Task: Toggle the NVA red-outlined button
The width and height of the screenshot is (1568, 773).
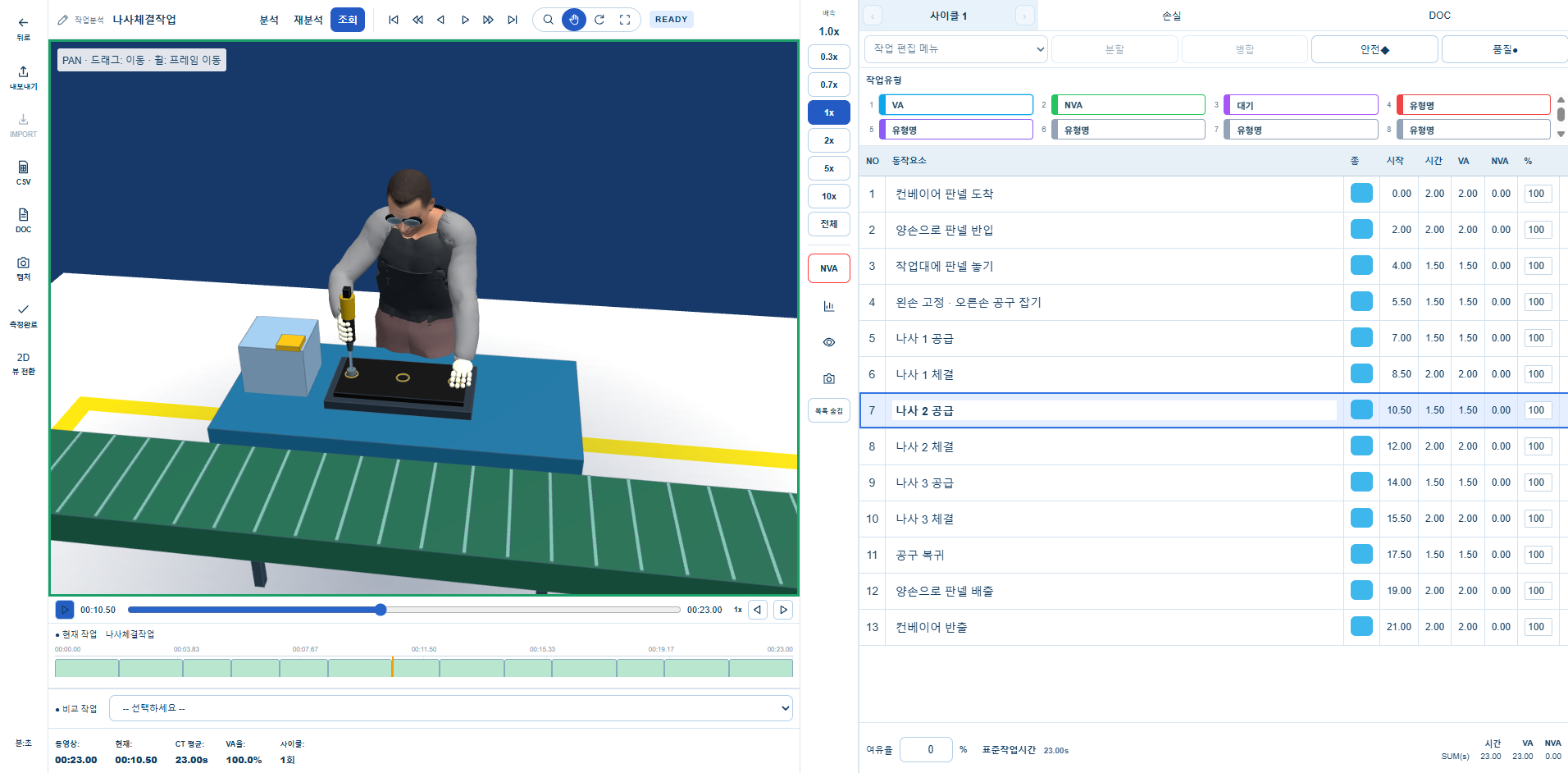Action: tap(829, 268)
